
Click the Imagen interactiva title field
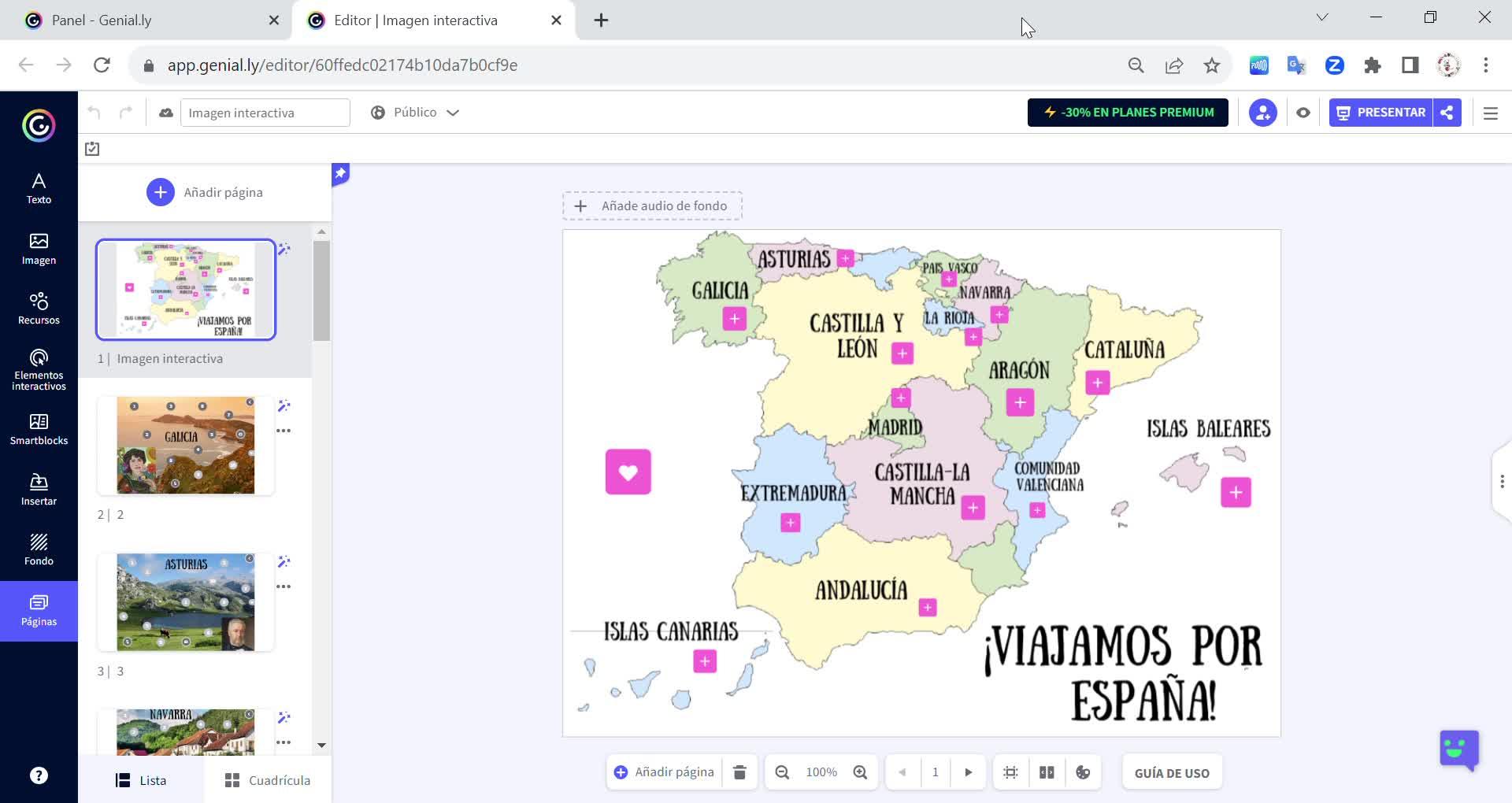[265, 113]
